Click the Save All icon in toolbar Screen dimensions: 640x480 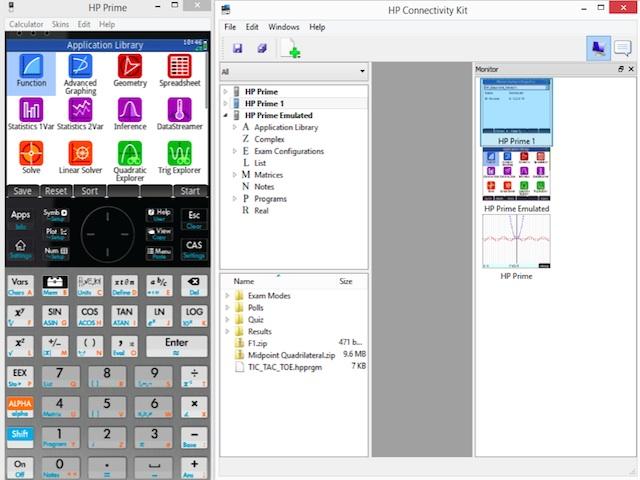[262, 49]
